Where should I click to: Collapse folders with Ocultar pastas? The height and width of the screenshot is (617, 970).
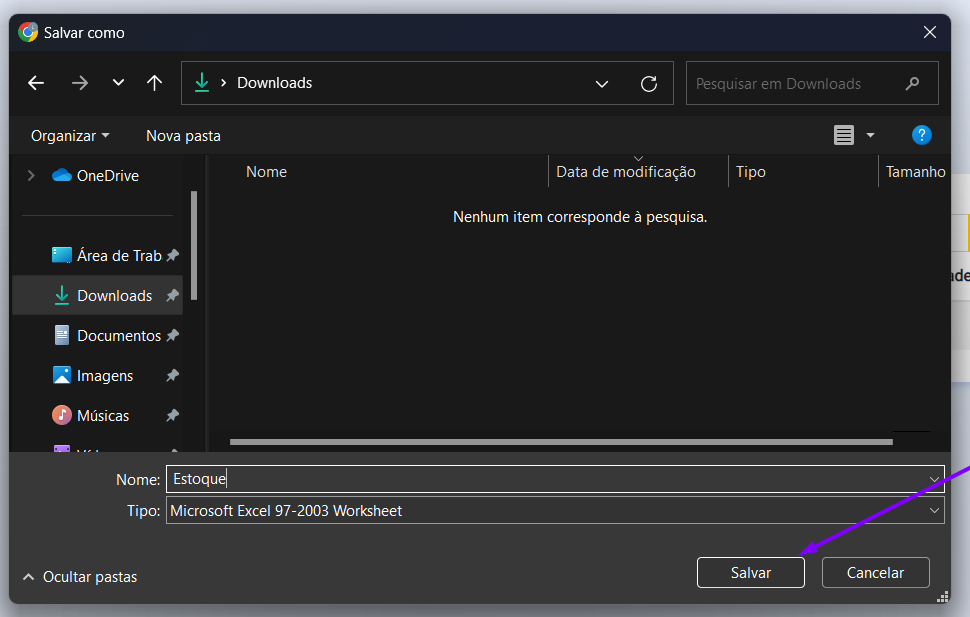tap(80, 577)
